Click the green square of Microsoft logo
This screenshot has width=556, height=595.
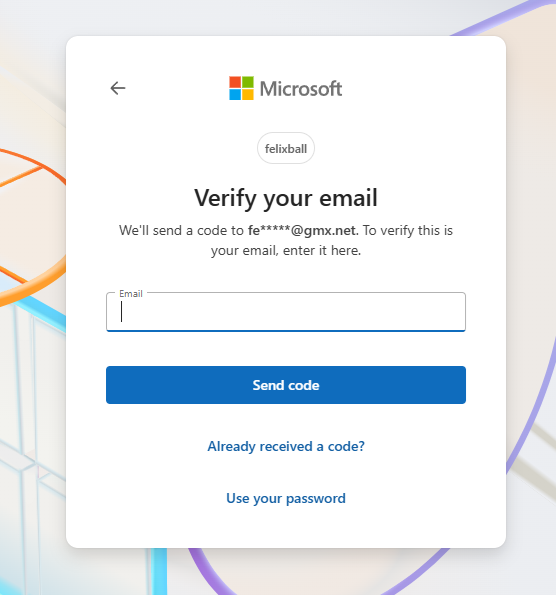[248, 82]
